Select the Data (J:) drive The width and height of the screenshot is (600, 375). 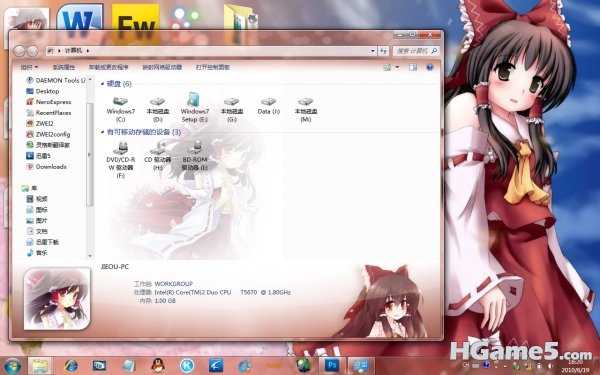tap(269, 106)
